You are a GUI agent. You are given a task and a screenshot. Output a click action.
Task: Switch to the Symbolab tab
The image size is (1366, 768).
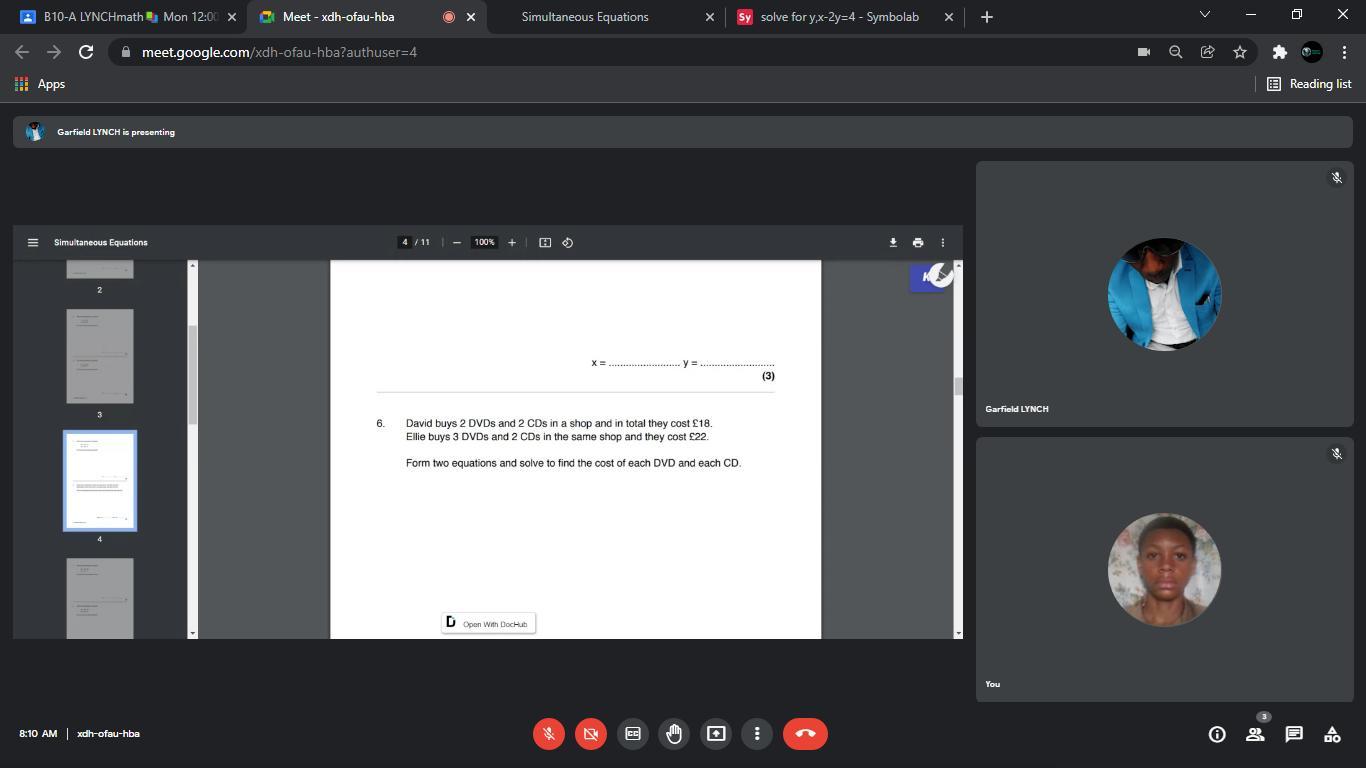click(838, 17)
